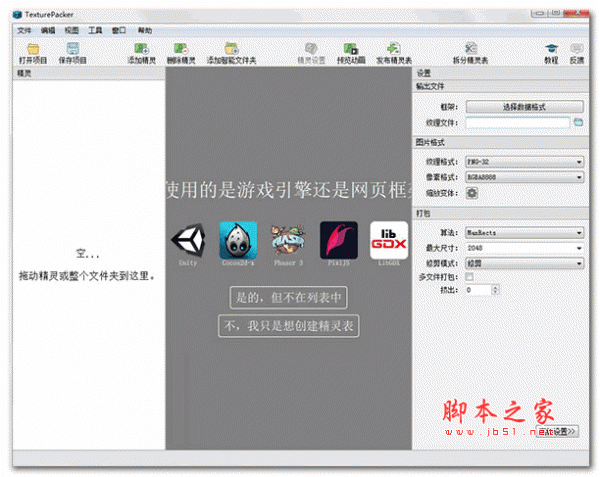Open the 视图 menu
Screen dimensions: 600x477
[72, 30]
